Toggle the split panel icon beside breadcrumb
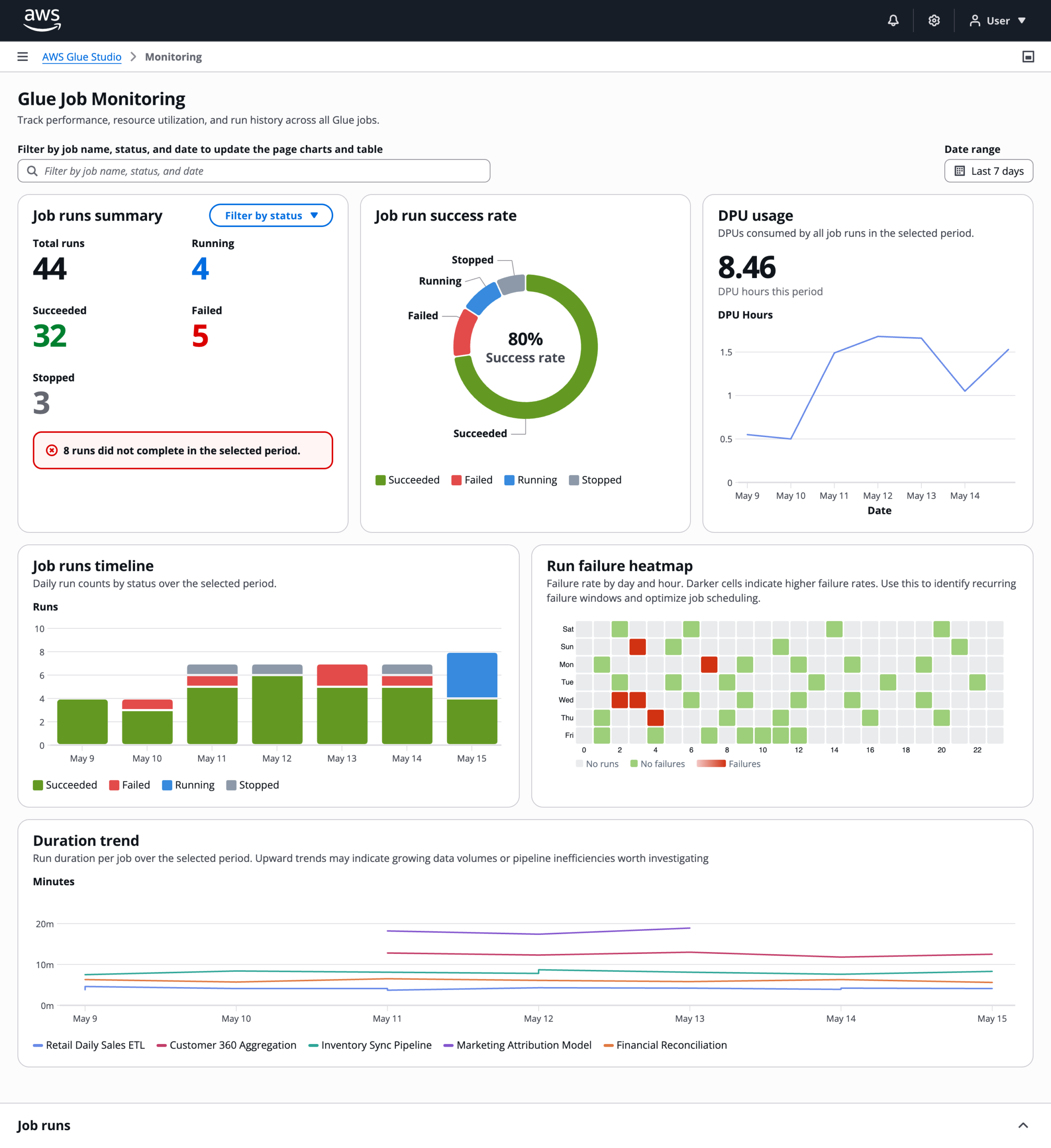1051x1148 pixels. click(x=1028, y=57)
